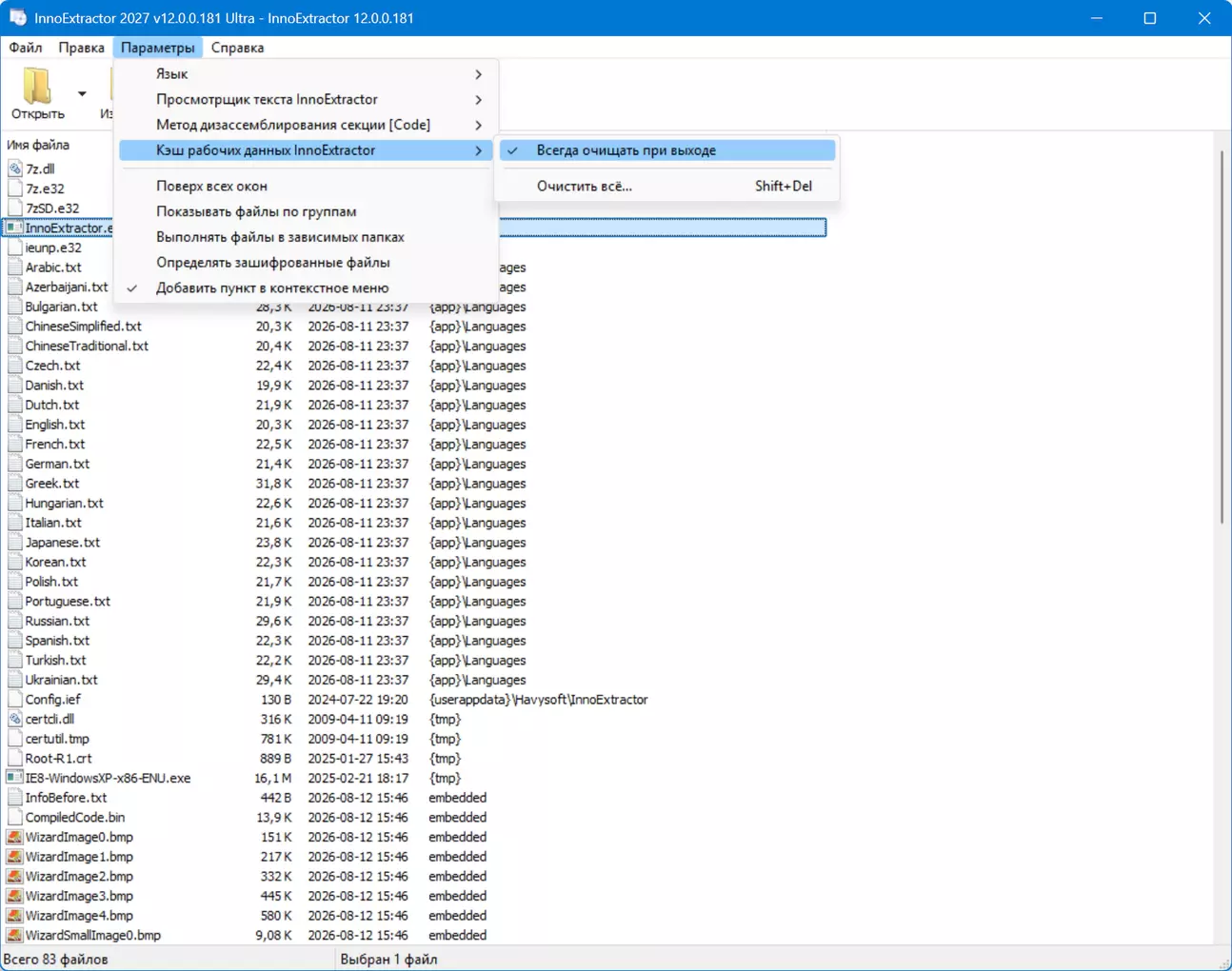Click the WizardImage4.bmp image icon
The width and height of the screenshot is (1232, 971).
[x=14, y=916]
